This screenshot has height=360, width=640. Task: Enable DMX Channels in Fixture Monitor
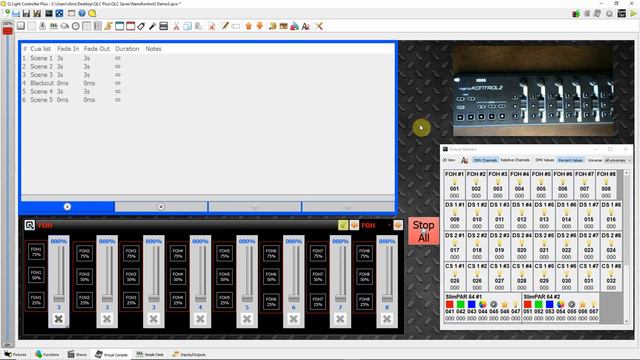(x=485, y=160)
